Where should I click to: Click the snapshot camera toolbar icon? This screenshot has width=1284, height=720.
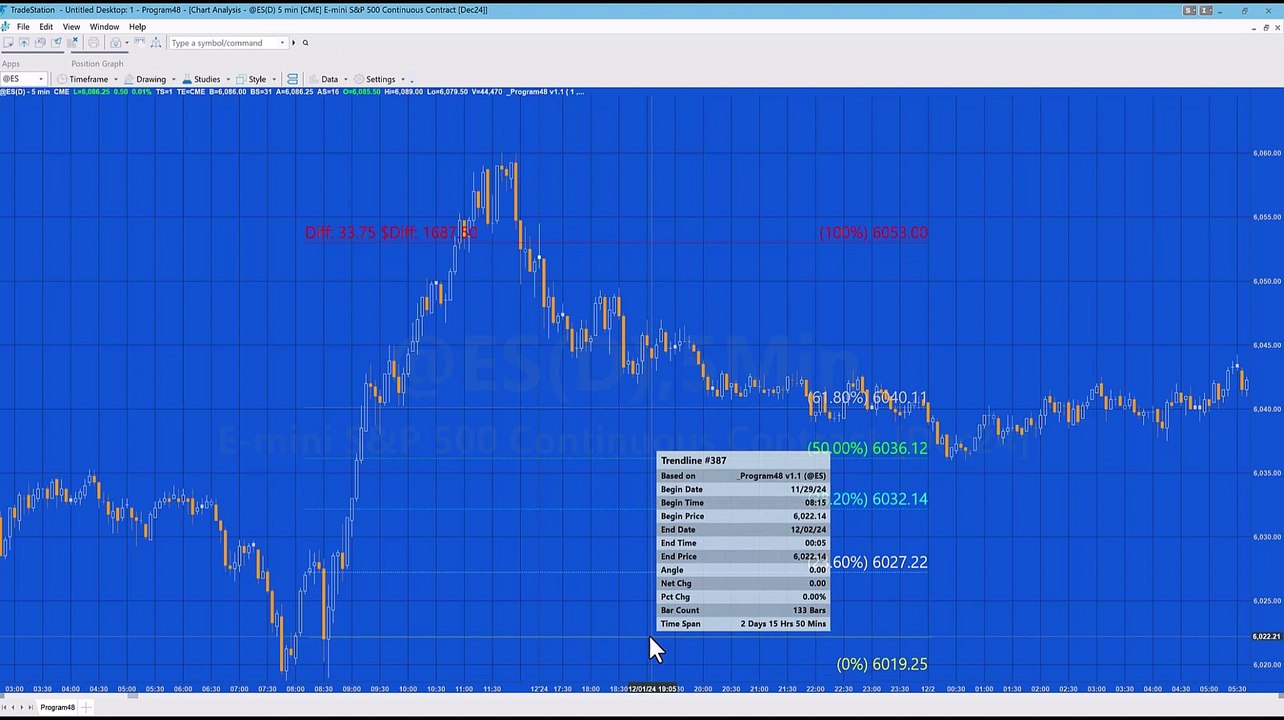click(x=116, y=43)
